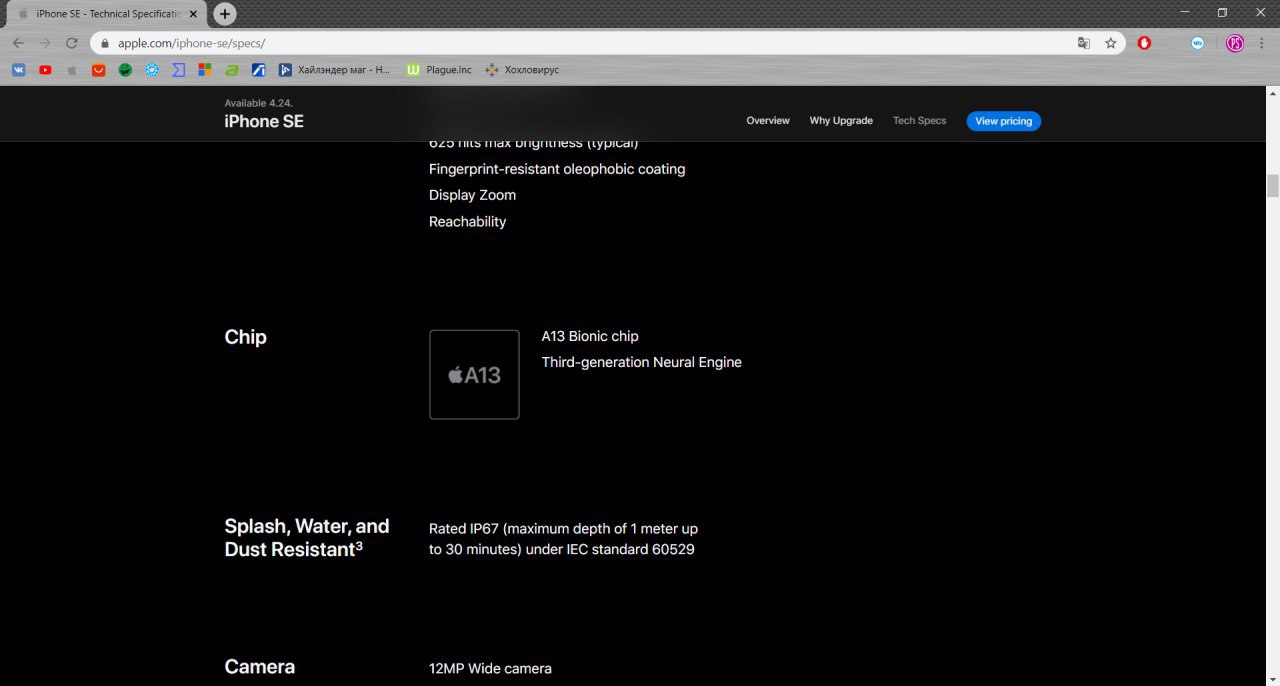Click the padlock site info icon
This screenshot has width=1280, height=686.
tap(105, 43)
